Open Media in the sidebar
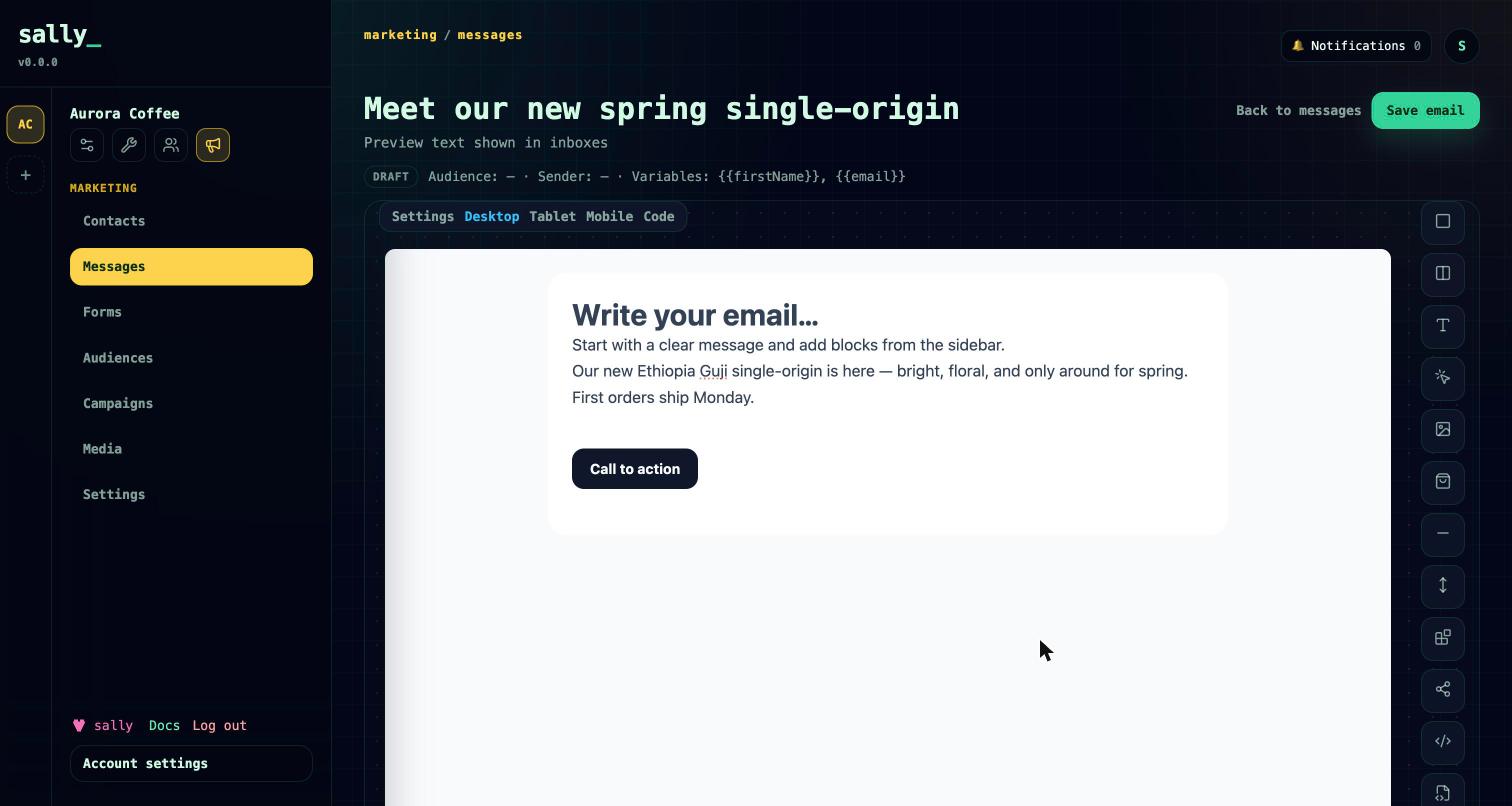This screenshot has width=1512, height=806. click(191, 449)
